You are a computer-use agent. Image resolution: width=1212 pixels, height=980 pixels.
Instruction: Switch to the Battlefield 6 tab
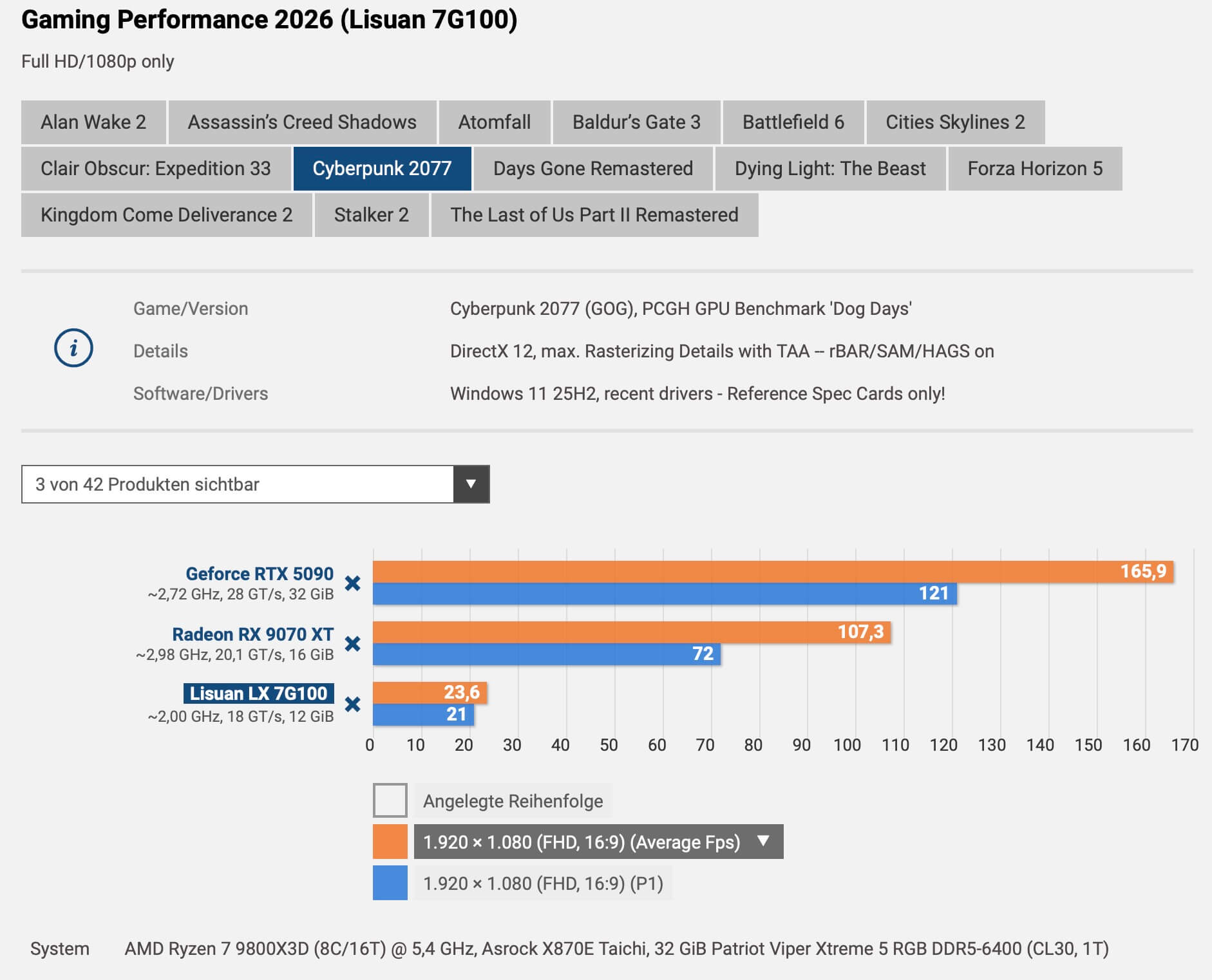coord(793,122)
